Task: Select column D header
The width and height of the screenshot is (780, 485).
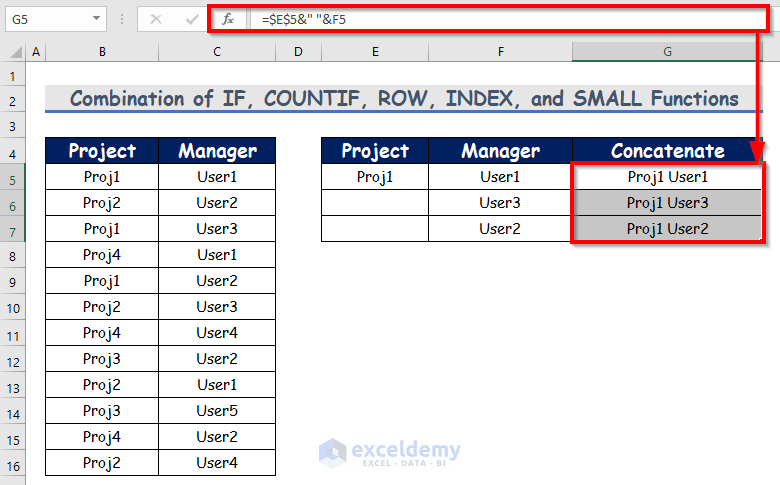Action: pos(298,52)
